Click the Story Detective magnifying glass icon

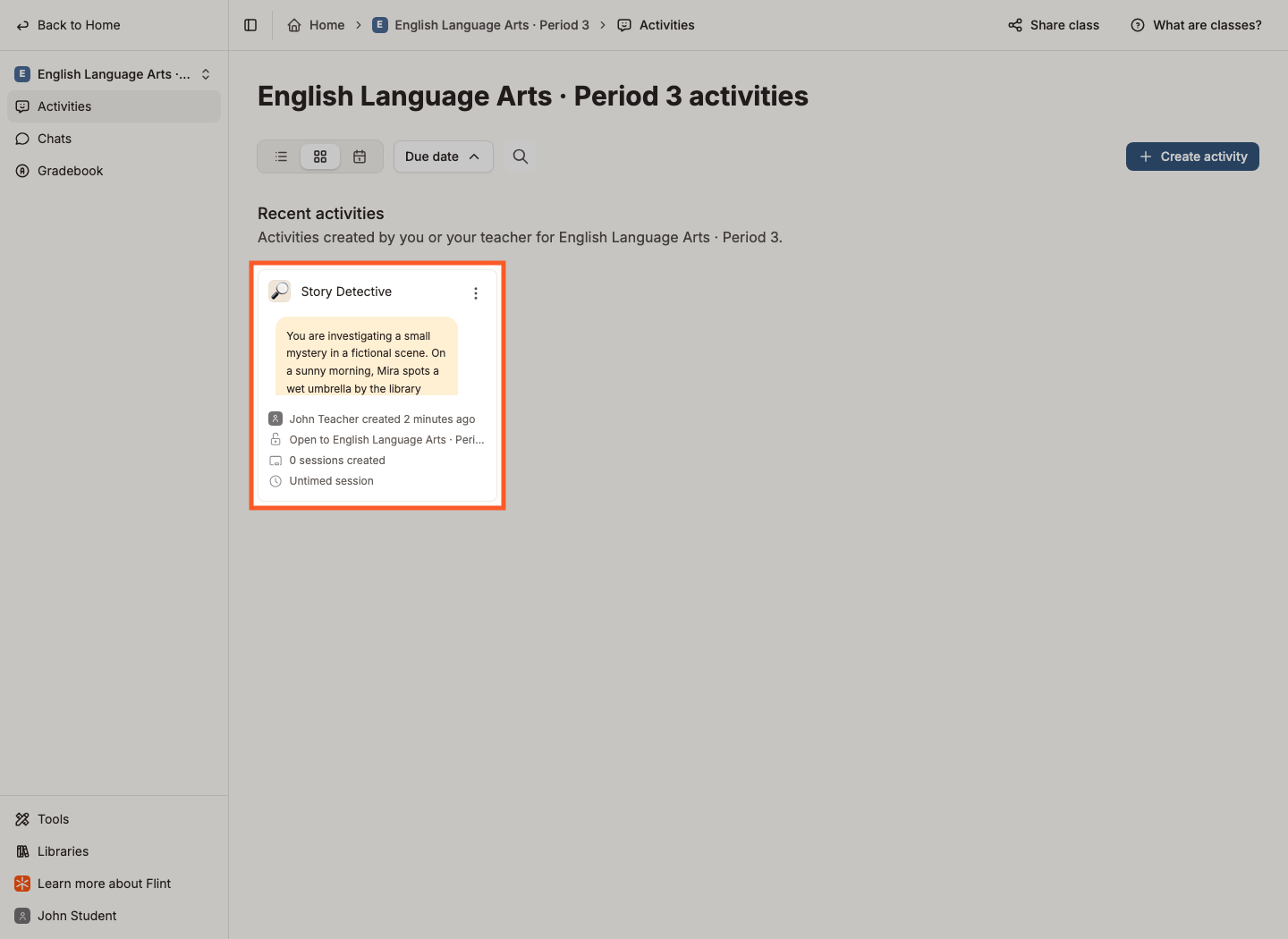[280, 291]
